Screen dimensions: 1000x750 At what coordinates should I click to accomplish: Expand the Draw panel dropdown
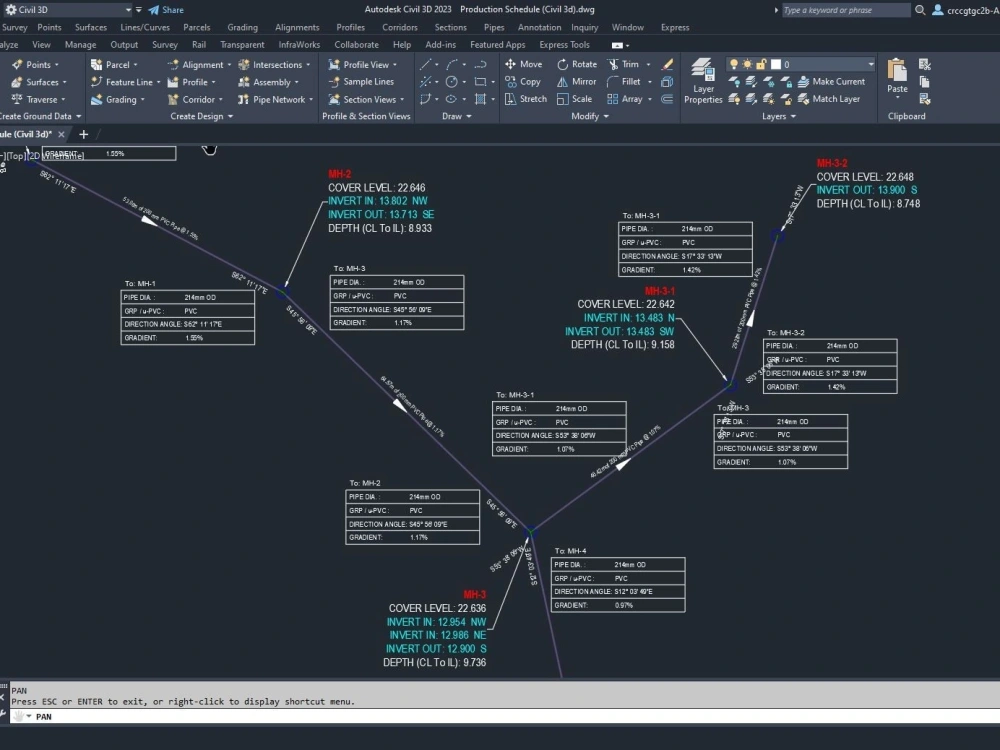pyautogui.click(x=471, y=116)
